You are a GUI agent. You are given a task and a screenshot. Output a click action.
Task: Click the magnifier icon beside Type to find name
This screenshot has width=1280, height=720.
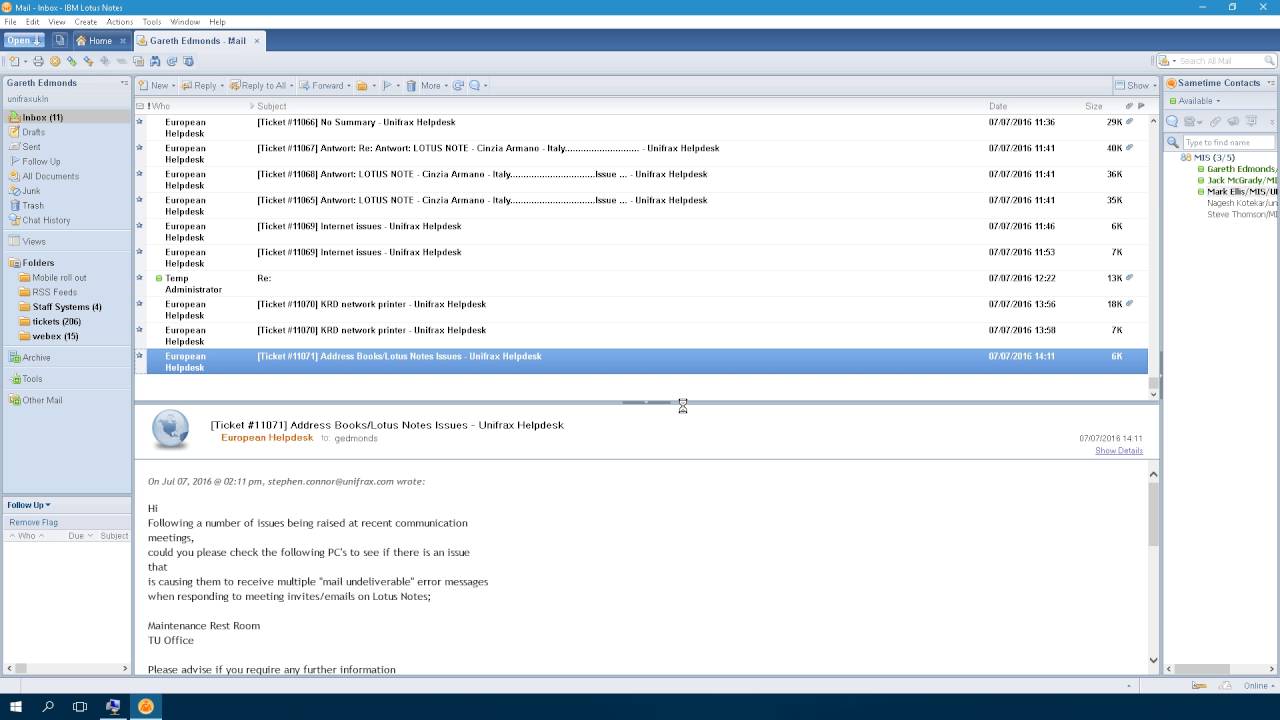[x=1173, y=143]
